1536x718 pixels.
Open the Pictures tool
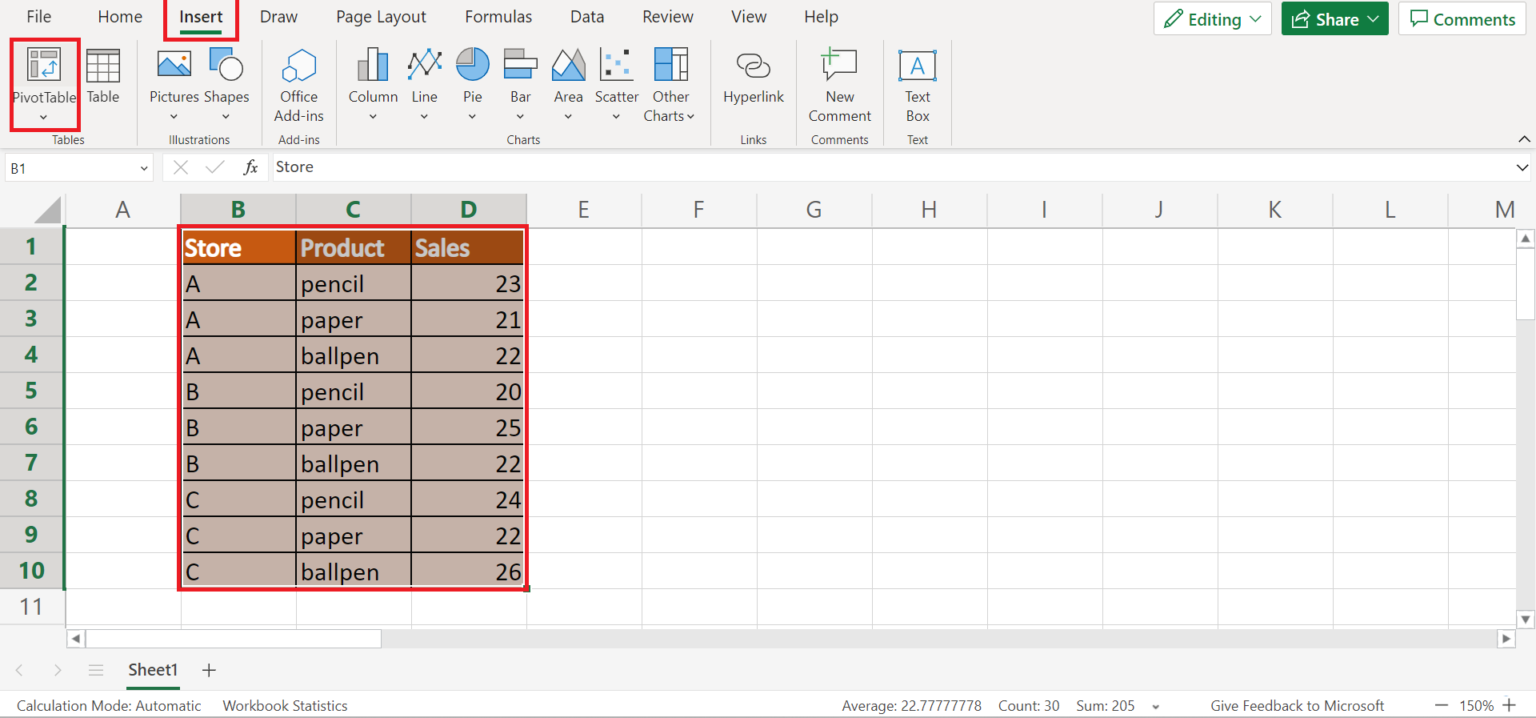173,80
